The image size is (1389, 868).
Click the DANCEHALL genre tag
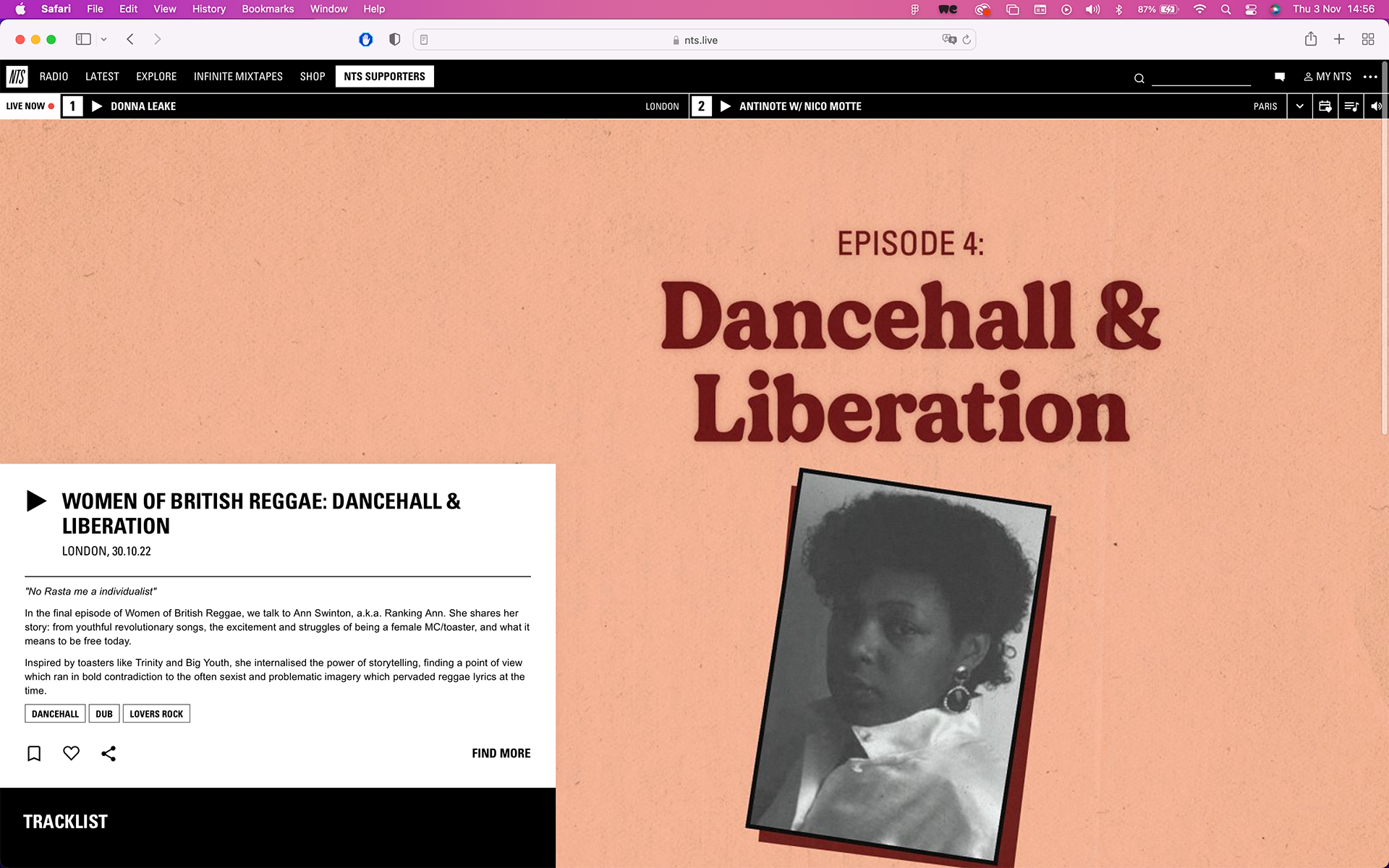(x=55, y=714)
